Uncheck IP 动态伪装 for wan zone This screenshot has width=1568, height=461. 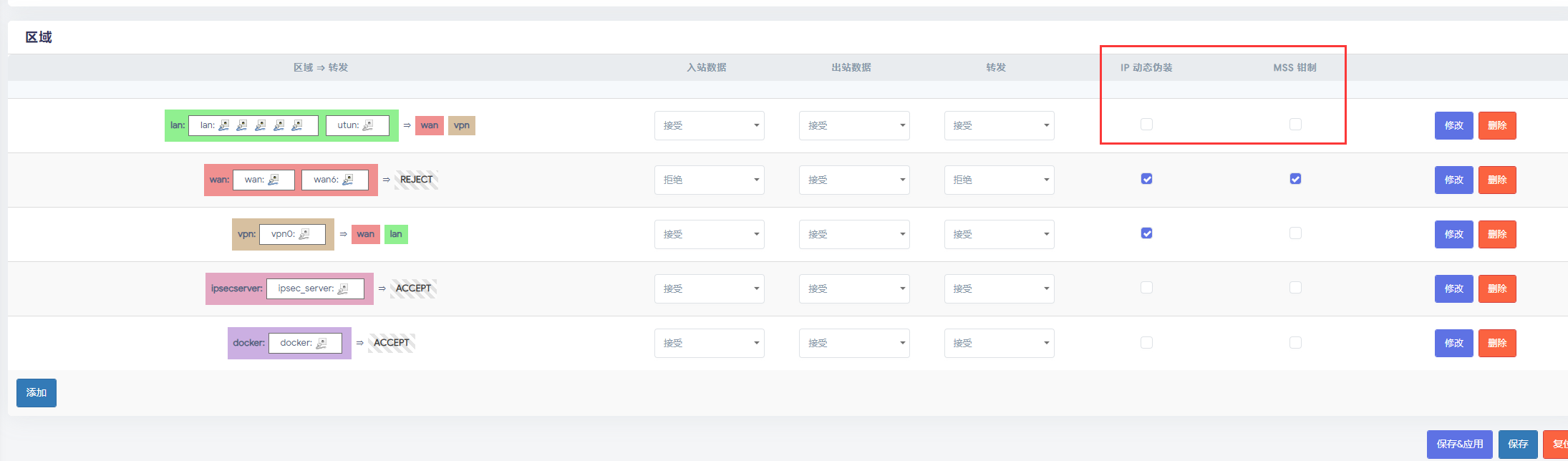1146,179
